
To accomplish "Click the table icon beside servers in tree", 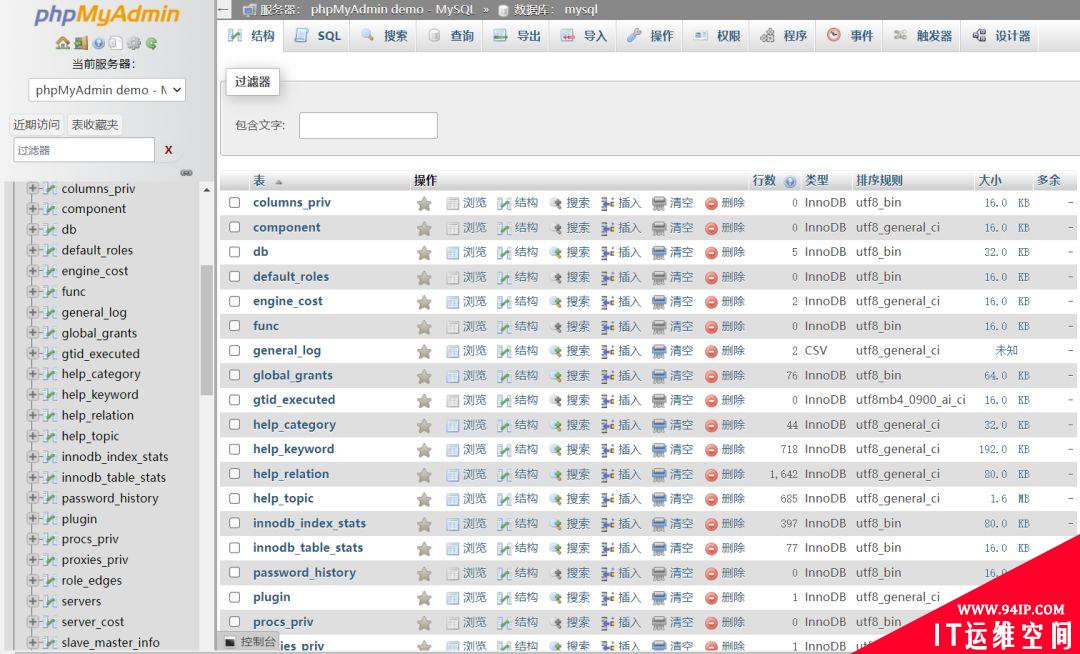I will point(50,602).
